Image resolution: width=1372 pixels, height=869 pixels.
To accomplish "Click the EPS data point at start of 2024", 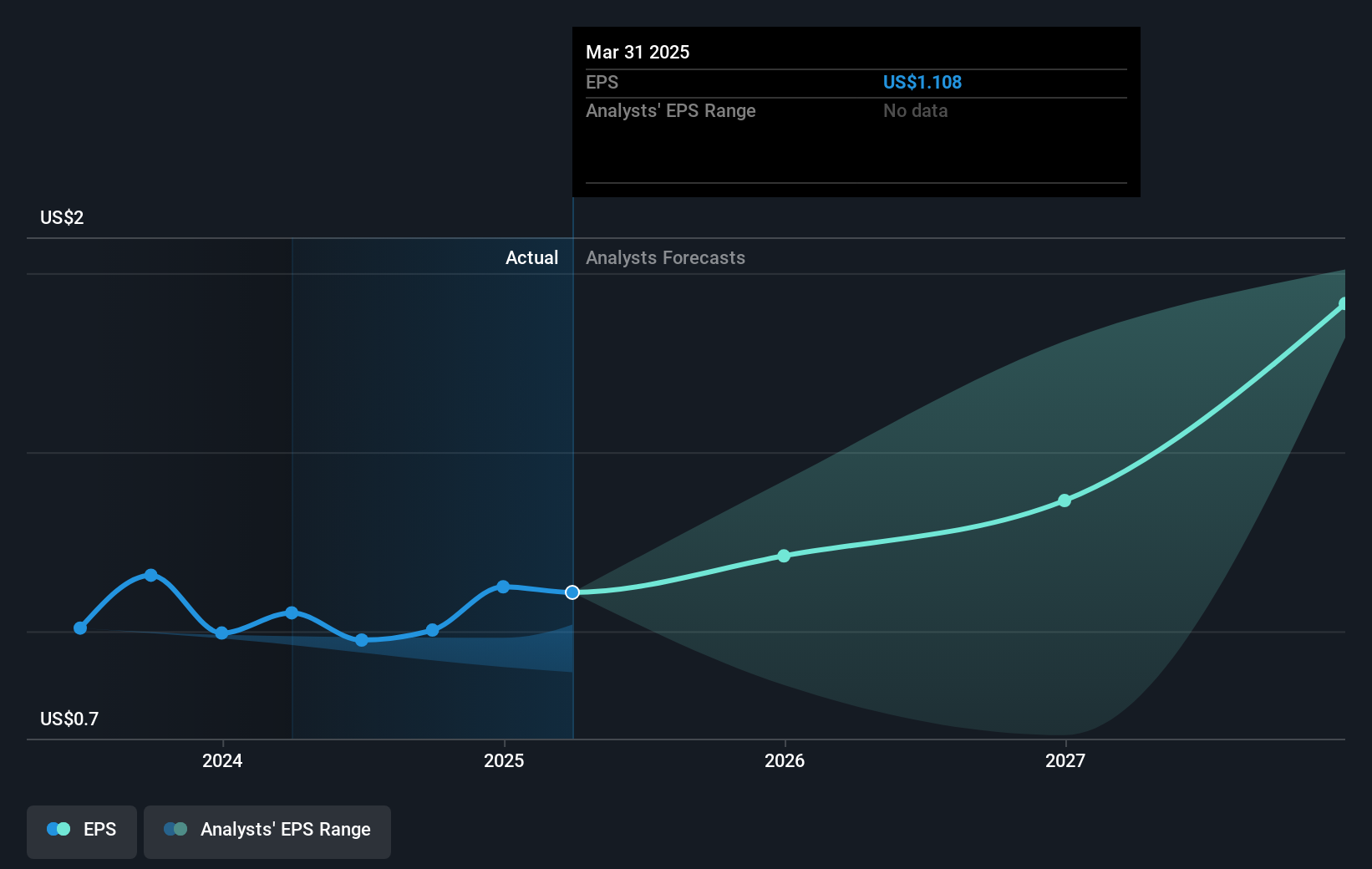I will 221,633.
